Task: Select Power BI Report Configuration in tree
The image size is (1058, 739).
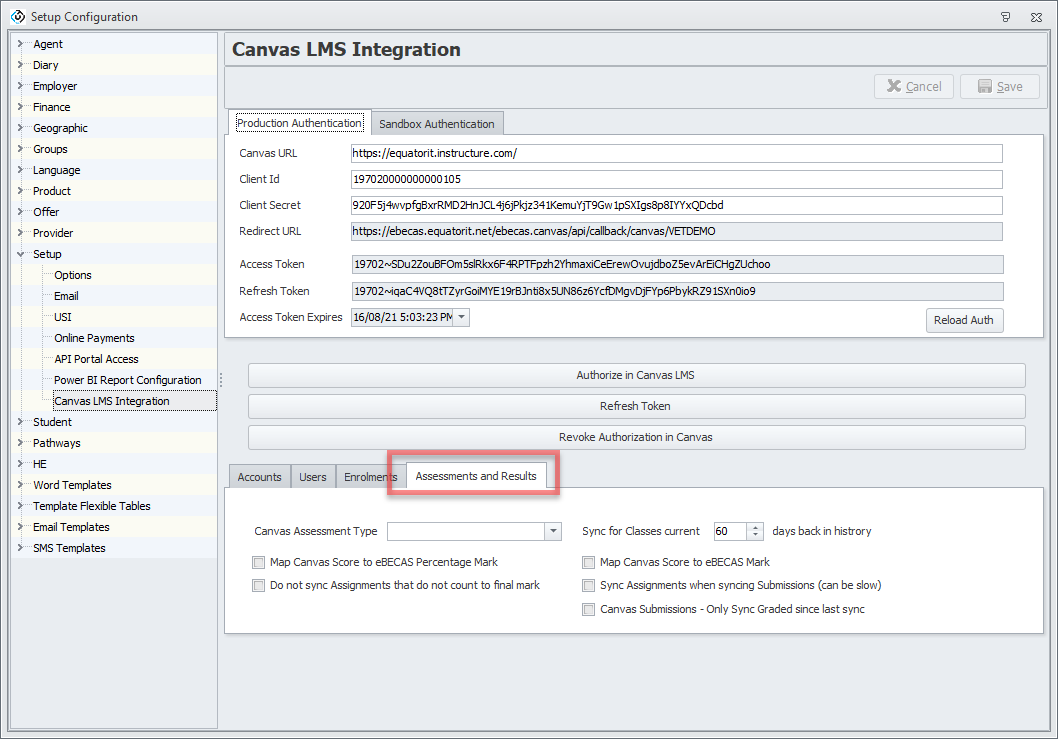Action: [x=127, y=380]
